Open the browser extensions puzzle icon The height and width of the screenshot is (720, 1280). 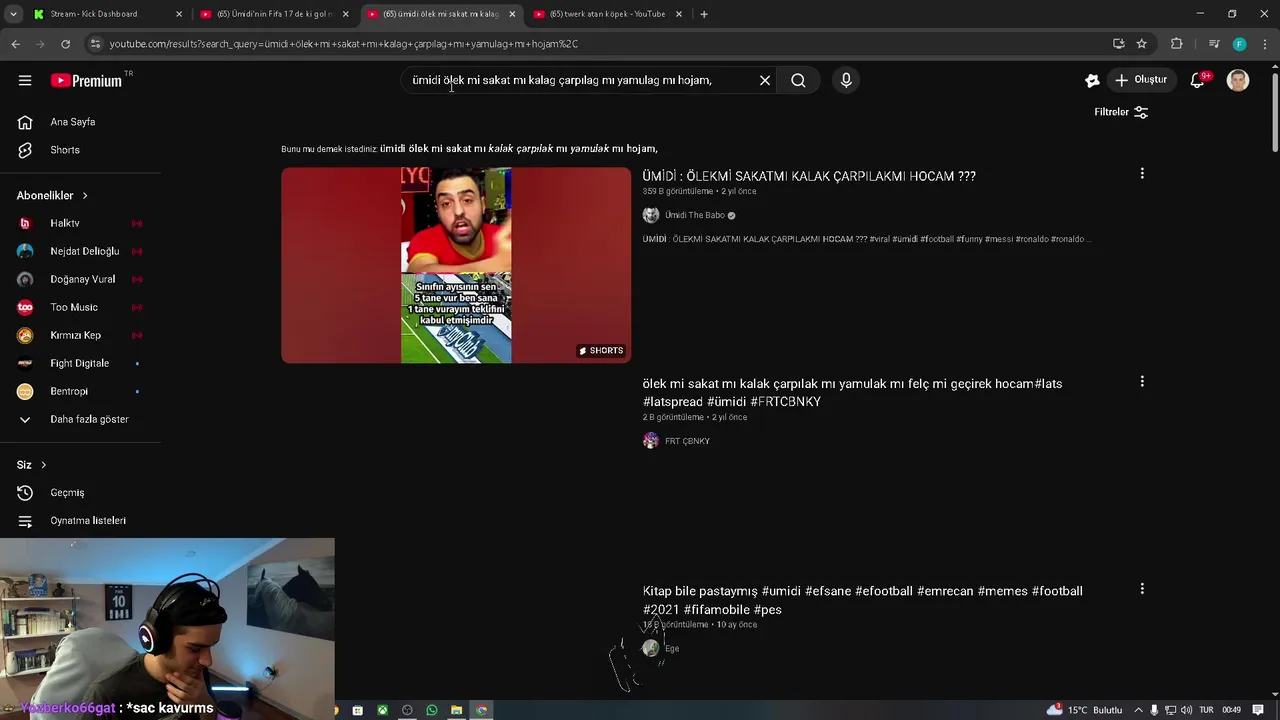(x=1176, y=44)
